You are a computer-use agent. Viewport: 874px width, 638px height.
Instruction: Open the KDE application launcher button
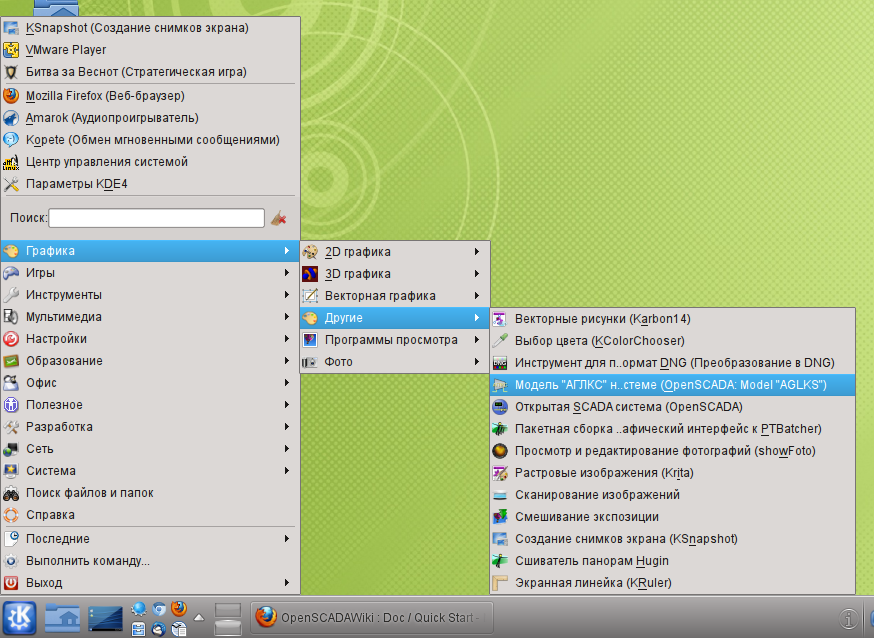[x=20, y=618]
